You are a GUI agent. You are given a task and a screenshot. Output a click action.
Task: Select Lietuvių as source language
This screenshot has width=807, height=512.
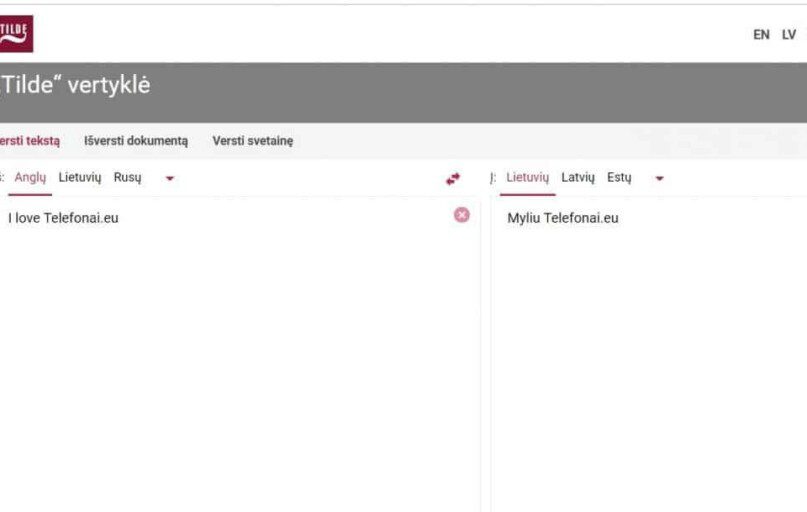coord(80,178)
